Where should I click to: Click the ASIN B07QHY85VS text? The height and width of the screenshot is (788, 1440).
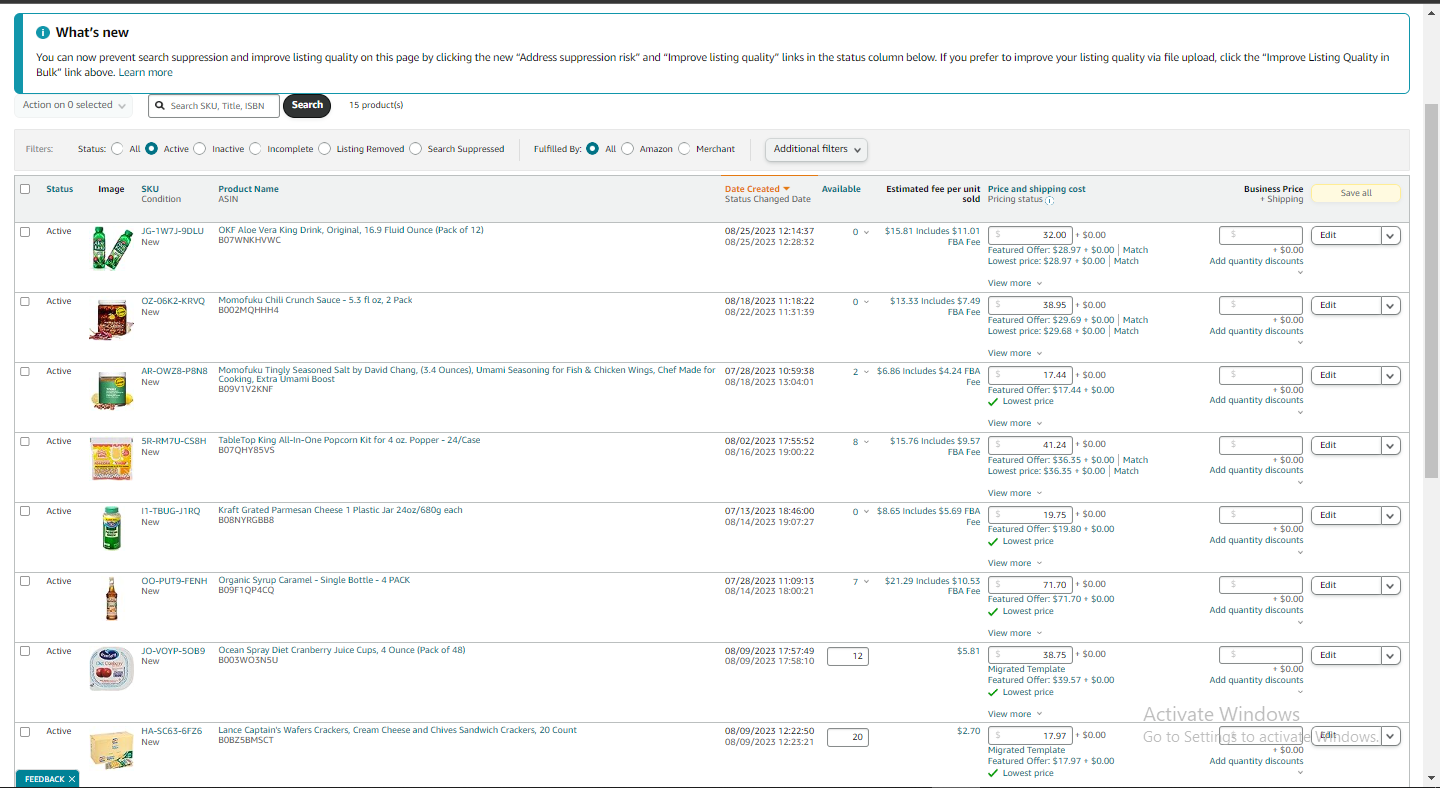246,450
